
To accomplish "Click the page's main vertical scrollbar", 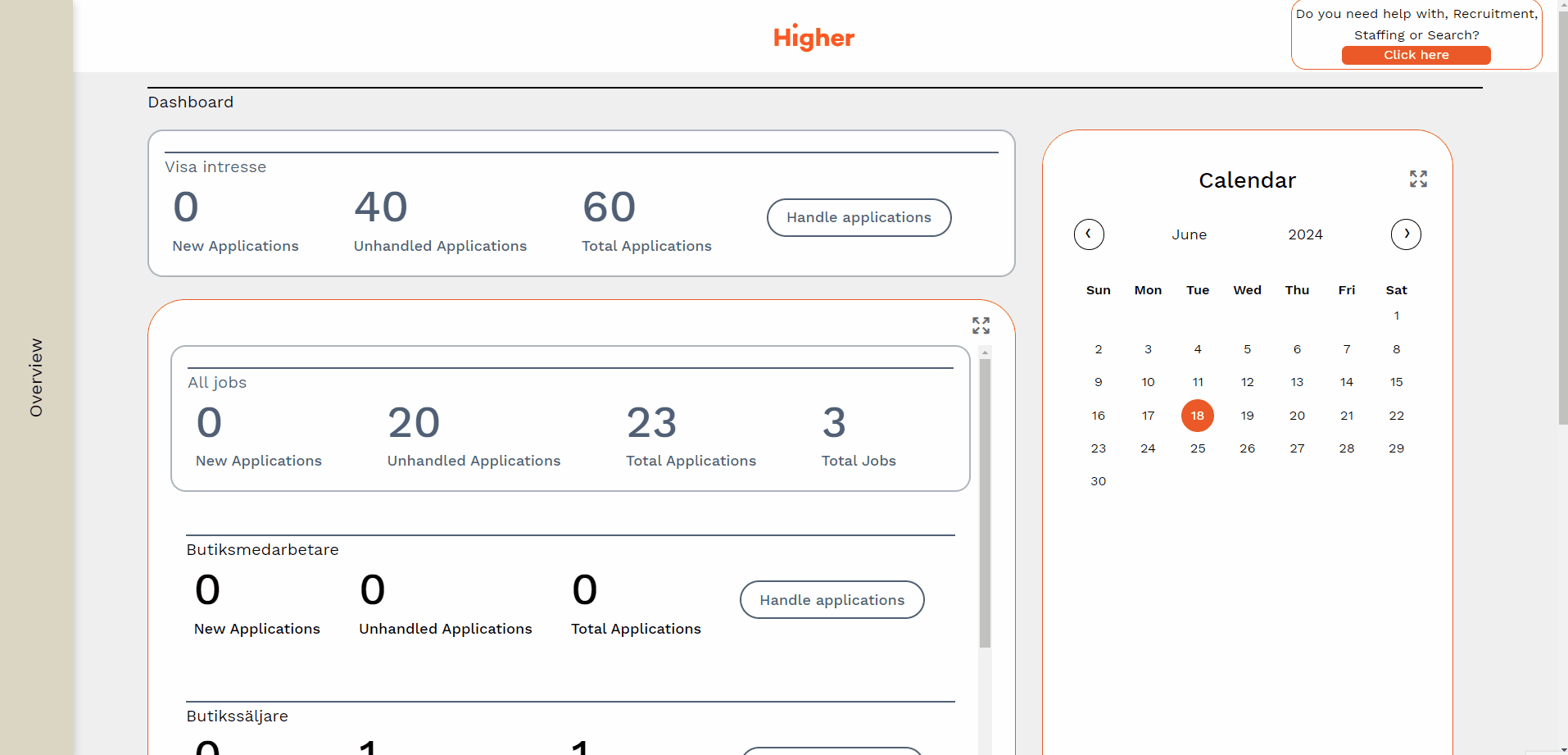I will 1562,213.
